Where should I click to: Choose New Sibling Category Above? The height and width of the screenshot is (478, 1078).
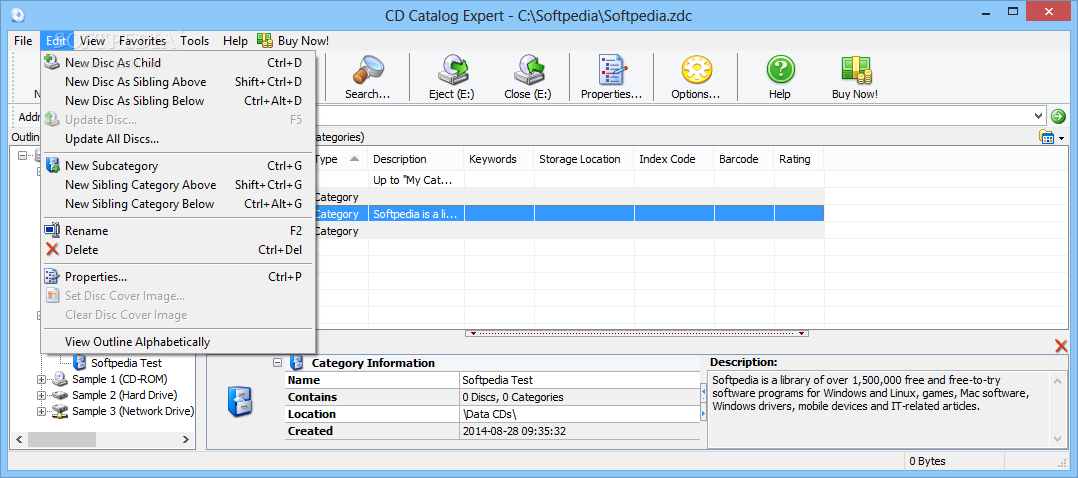tap(177, 185)
